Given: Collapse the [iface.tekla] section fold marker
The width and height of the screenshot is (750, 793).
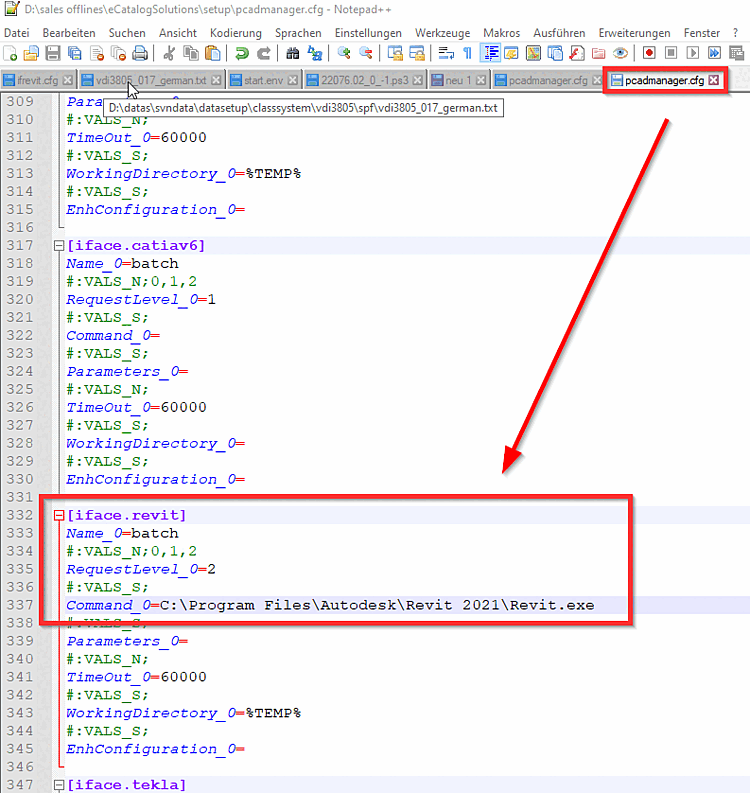Looking at the screenshot, I should pos(59,785).
